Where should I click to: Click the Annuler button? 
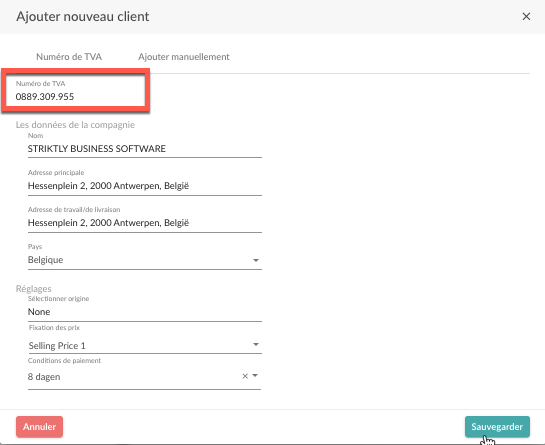[x=39, y=427]
